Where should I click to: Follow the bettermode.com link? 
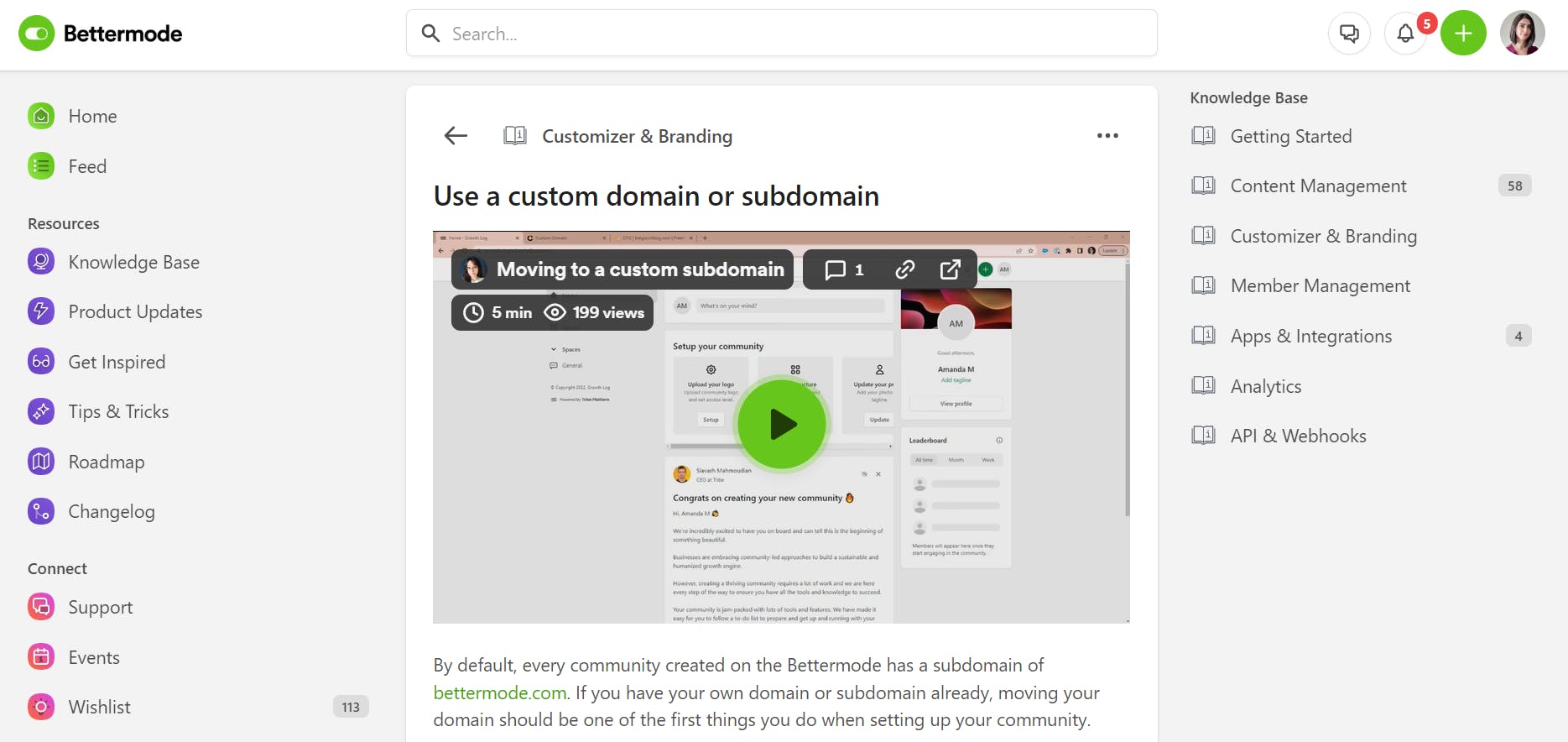(500, 692)
